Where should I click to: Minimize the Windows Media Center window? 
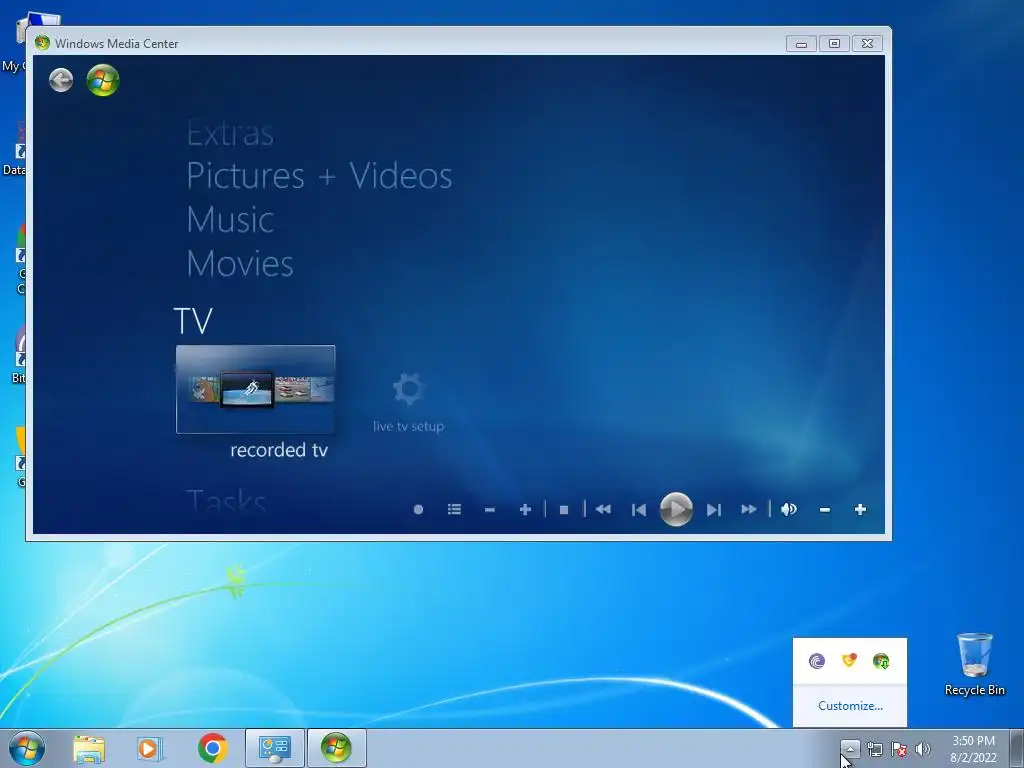(801, 44)
